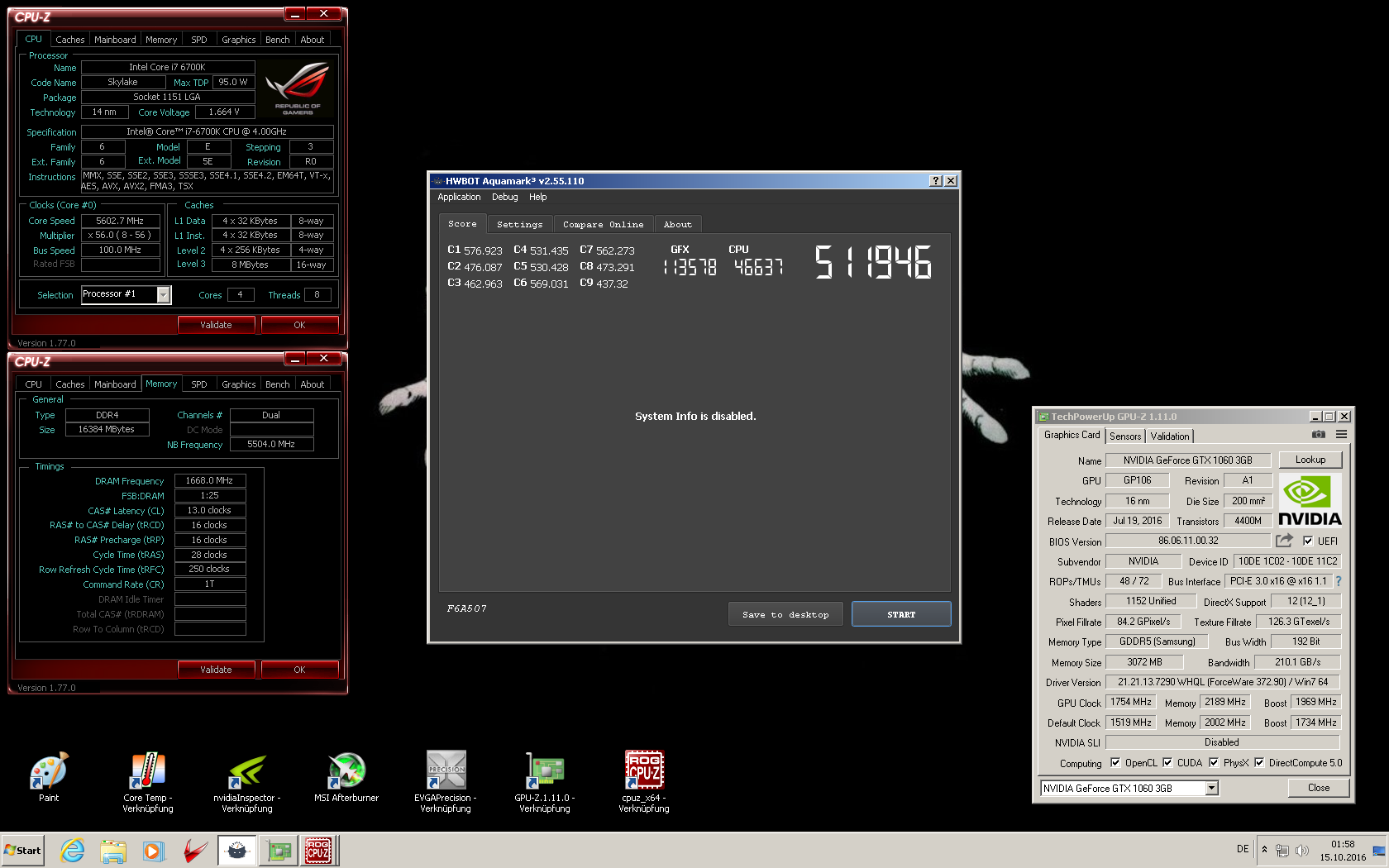
Task: Open GPU selection dropdown in GPU-Z
Action: [1211, 789]
